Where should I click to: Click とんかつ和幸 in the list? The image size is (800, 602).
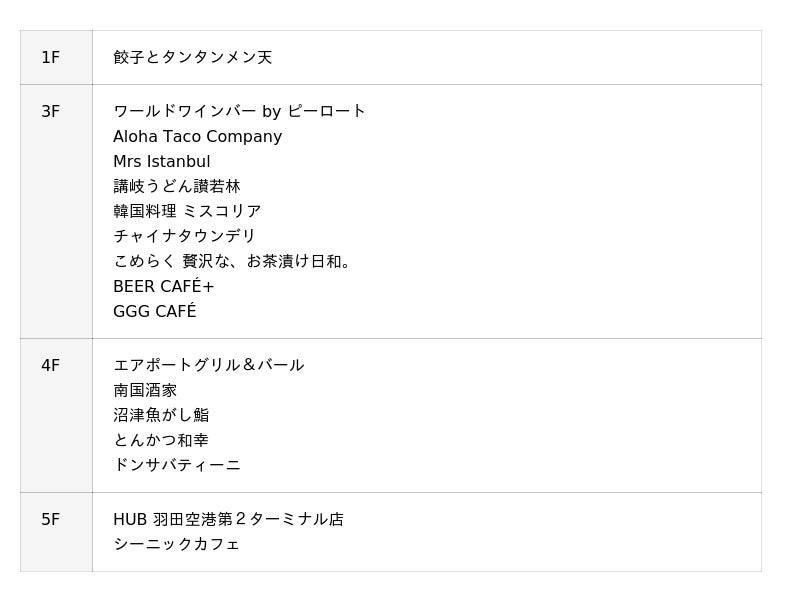point(161,440)
